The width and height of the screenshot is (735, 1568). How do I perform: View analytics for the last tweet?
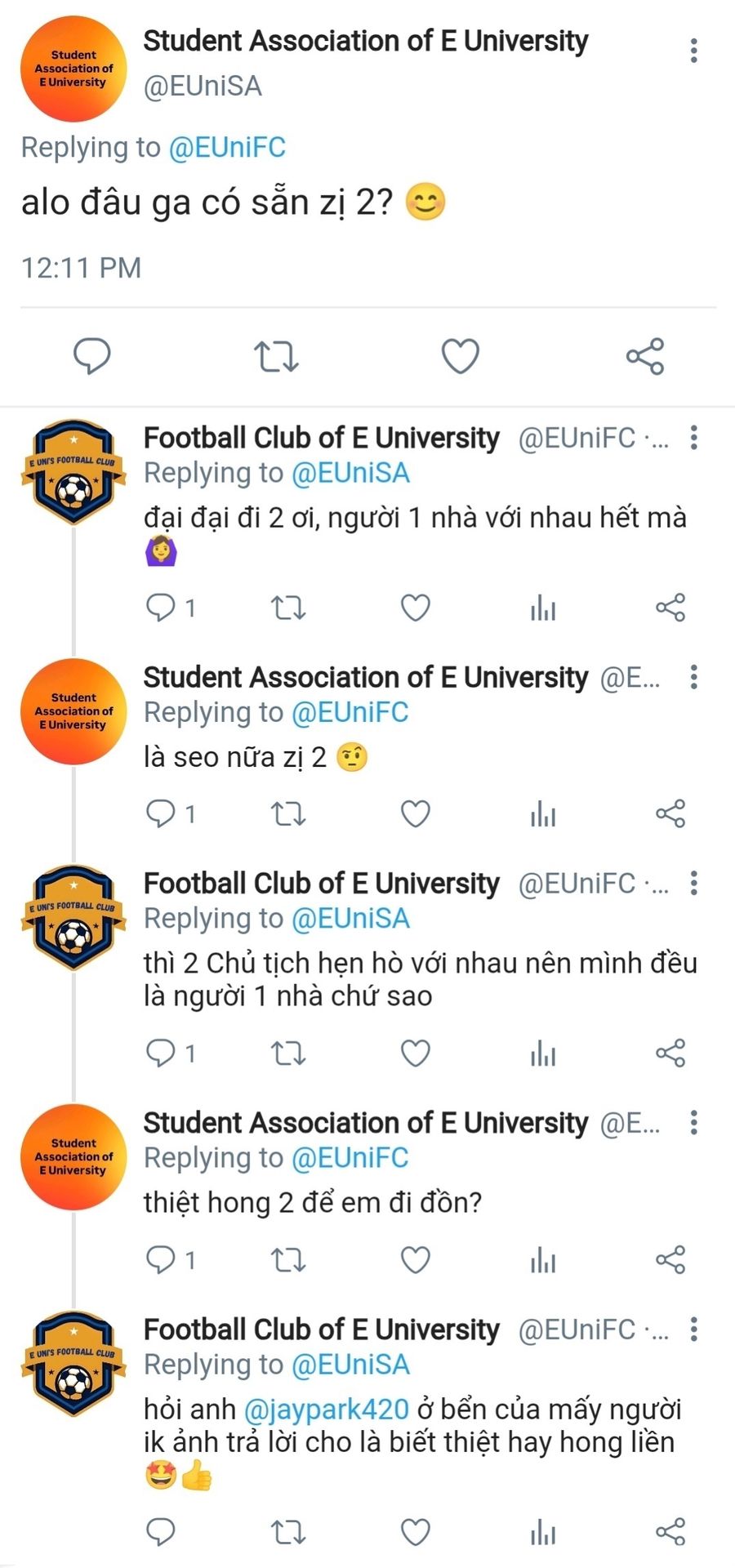point(543,1532)
